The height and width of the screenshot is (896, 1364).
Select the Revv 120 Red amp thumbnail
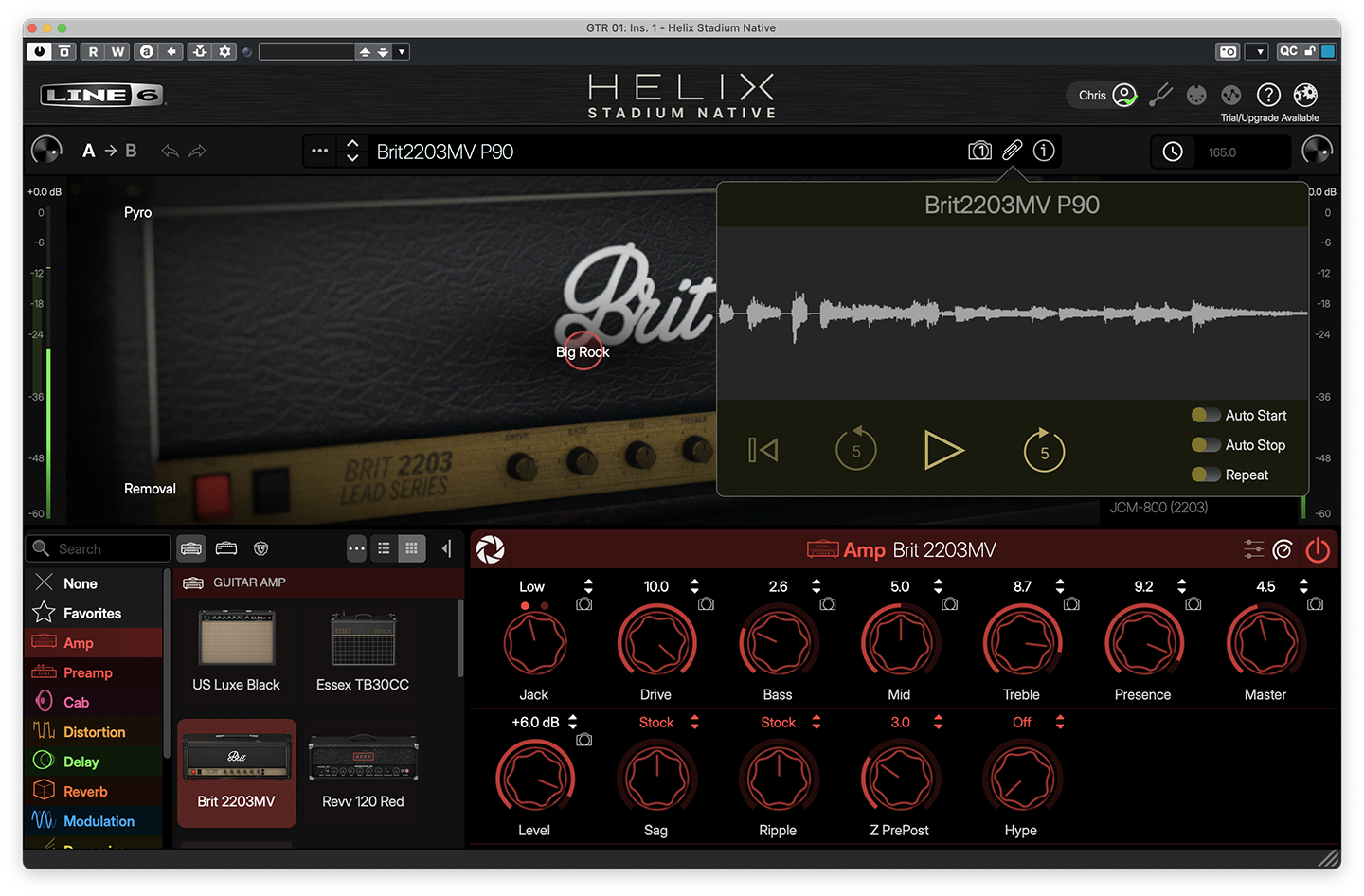[363, 772]
